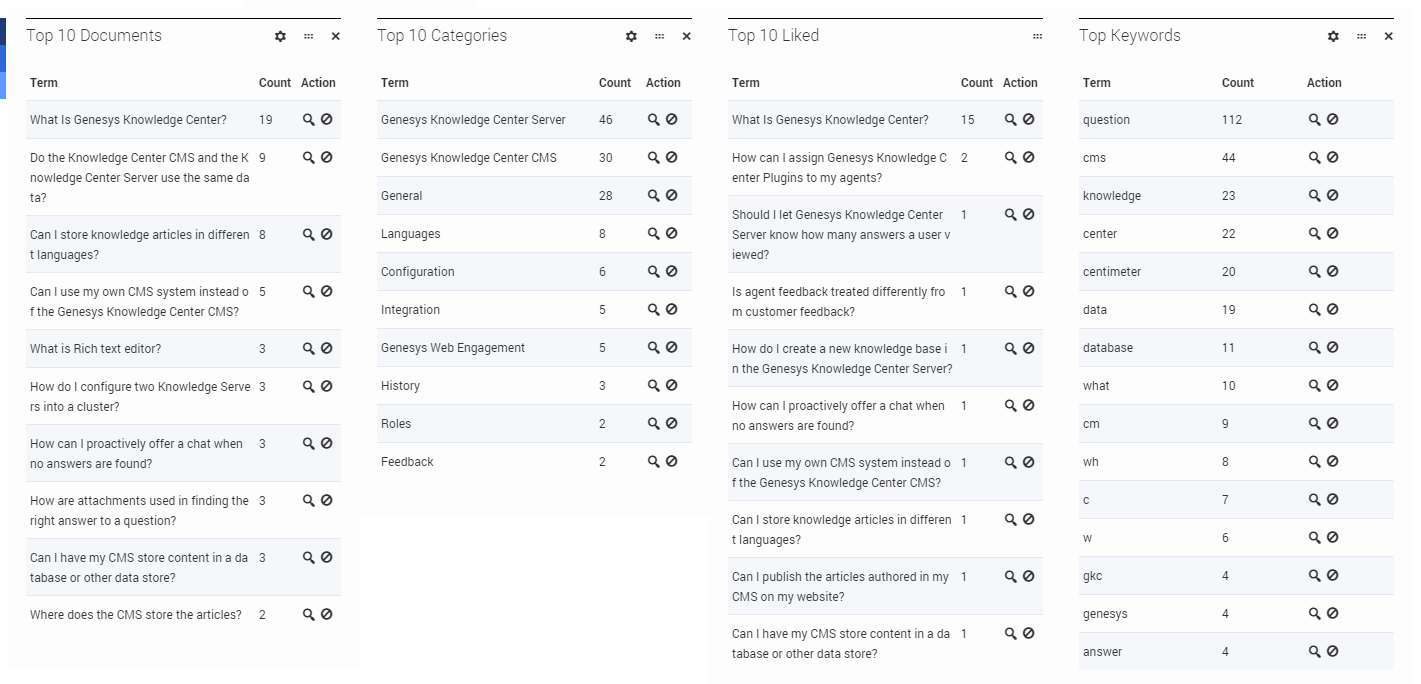Screen dimensions: 1421x684
Task: Search for Genesys Knowledge Center Server category
Action: click(653, 119)
